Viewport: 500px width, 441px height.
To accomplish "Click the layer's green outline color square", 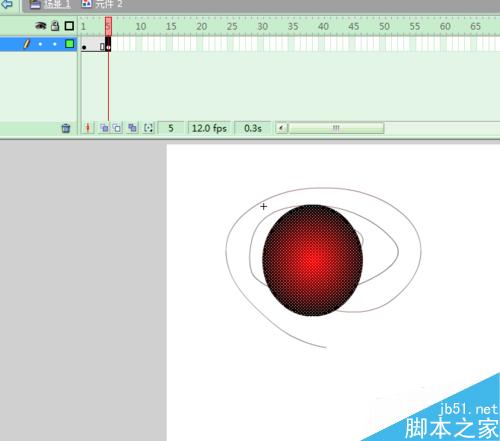I will tap(70, 44).
